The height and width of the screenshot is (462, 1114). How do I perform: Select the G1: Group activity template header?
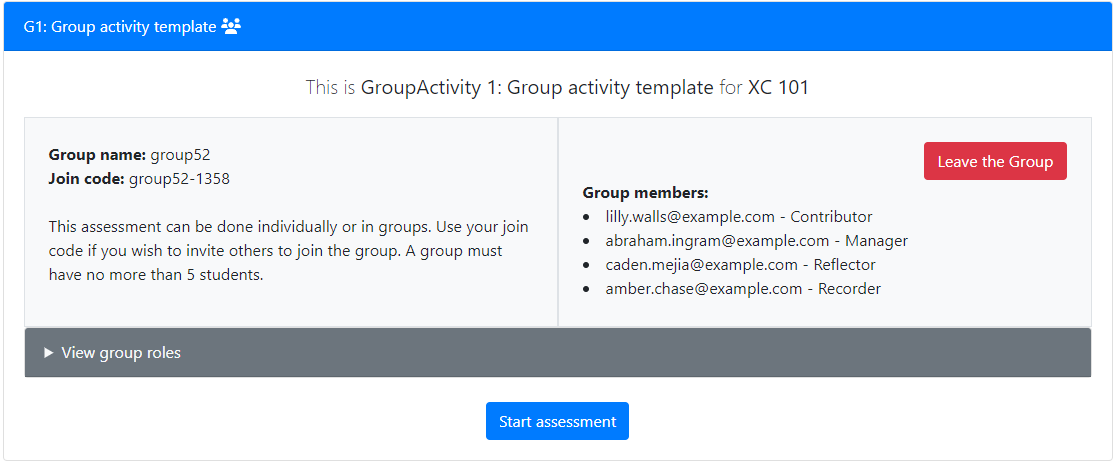pyautogui.click(x=558, y=27)
